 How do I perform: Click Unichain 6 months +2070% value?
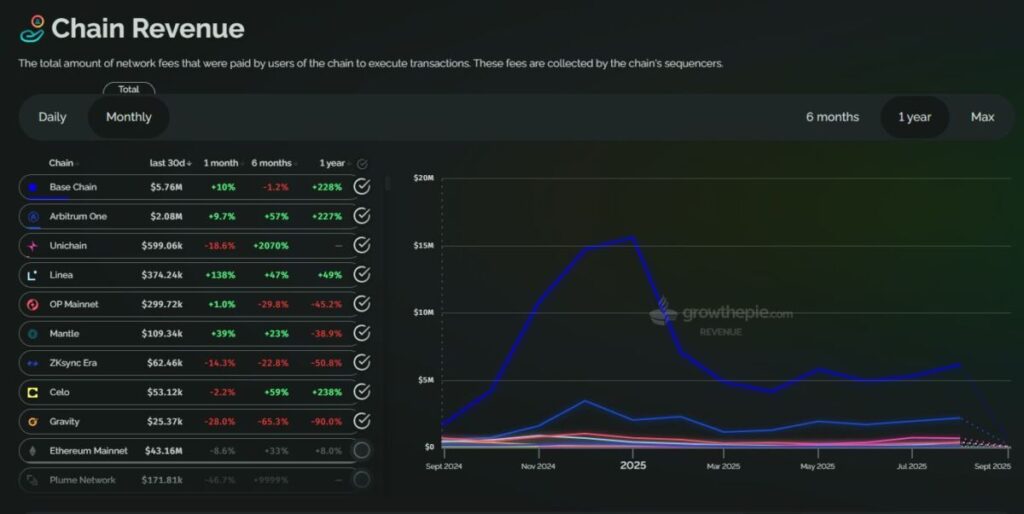tap(270, 246)
